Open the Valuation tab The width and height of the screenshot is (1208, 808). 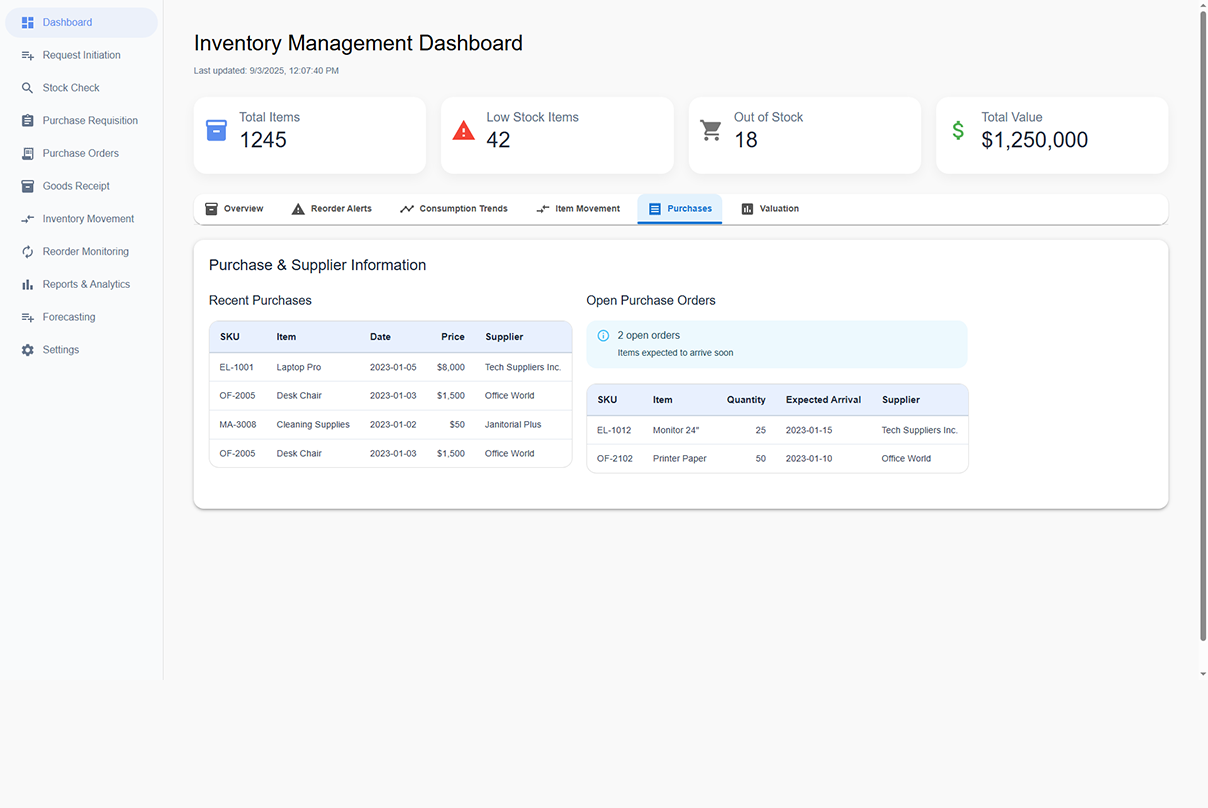[770, 209]
